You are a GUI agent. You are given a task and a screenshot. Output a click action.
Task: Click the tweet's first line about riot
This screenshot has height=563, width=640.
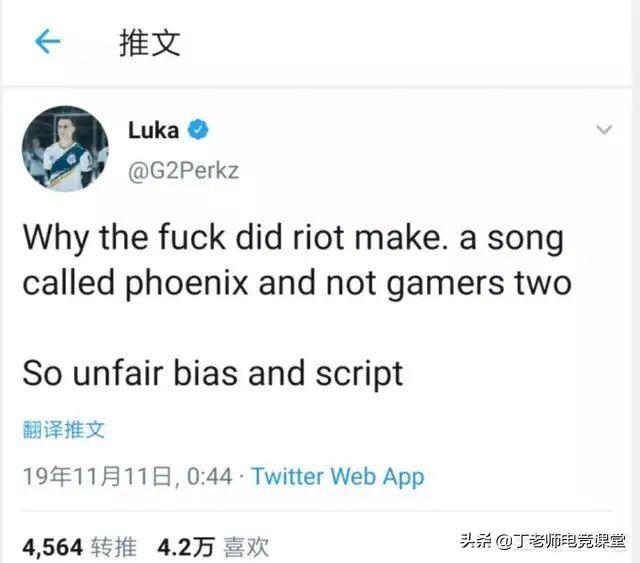[x=293, y=238]
